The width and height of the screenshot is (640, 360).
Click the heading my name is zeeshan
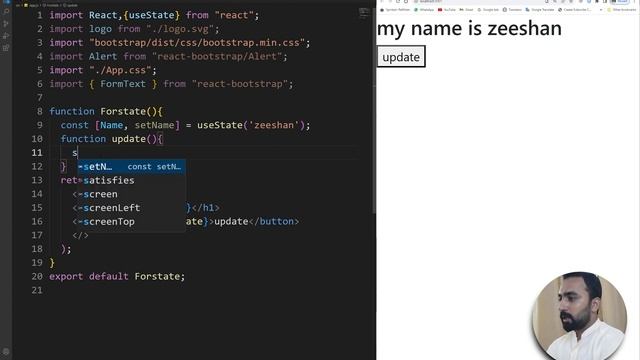[x=469, y=29]
